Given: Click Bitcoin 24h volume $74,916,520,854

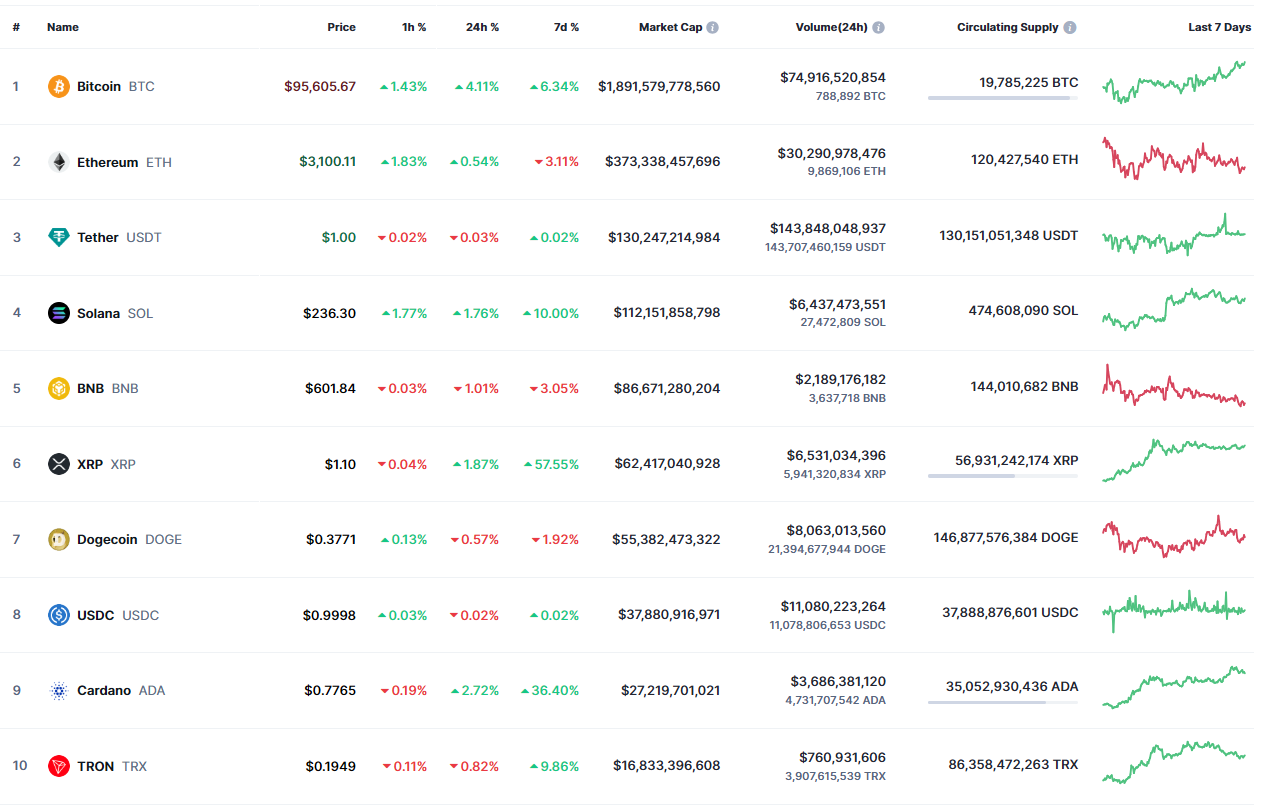Looking at the screenshot, I should pos(833,77).
